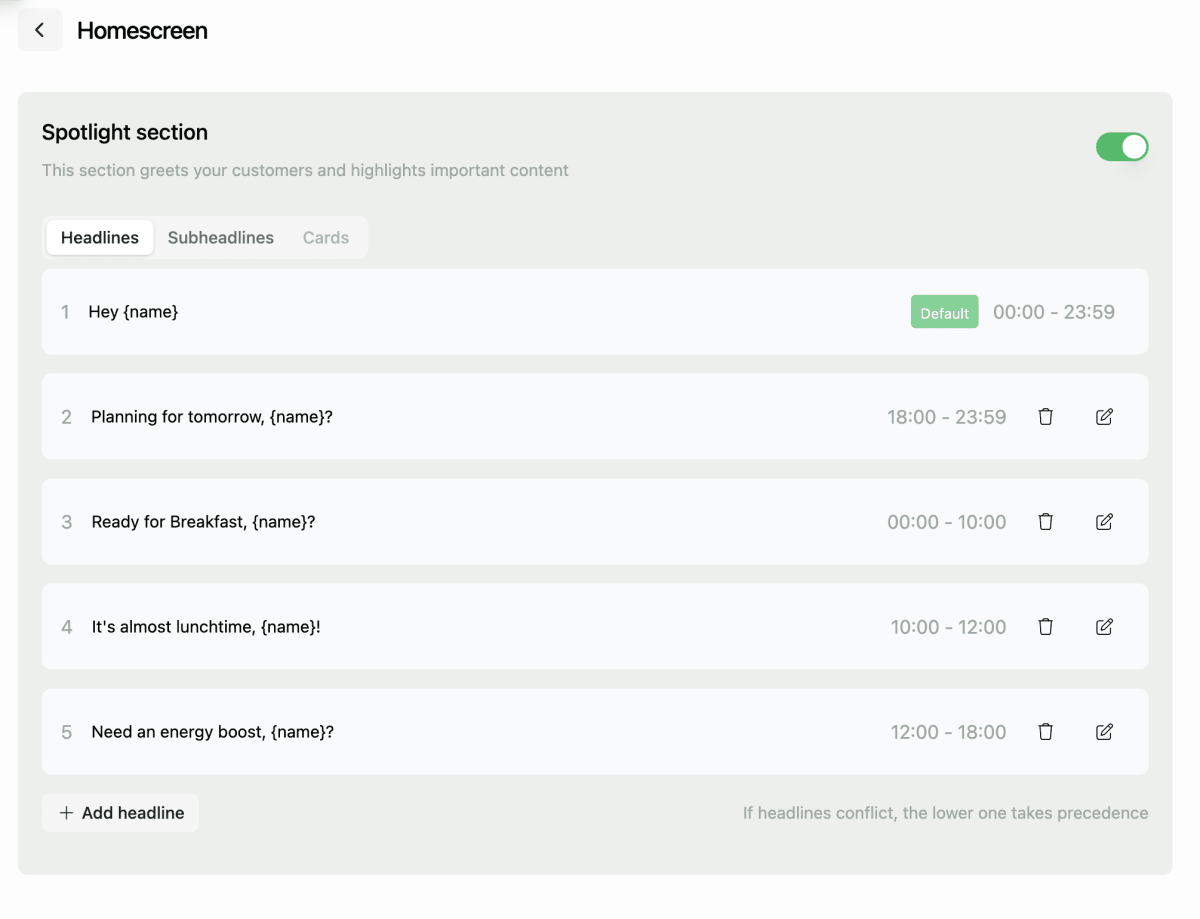Click the 10:00 - 12:00 time range
Viewport: 1200px width, 919px height.
tap(948, 627)
